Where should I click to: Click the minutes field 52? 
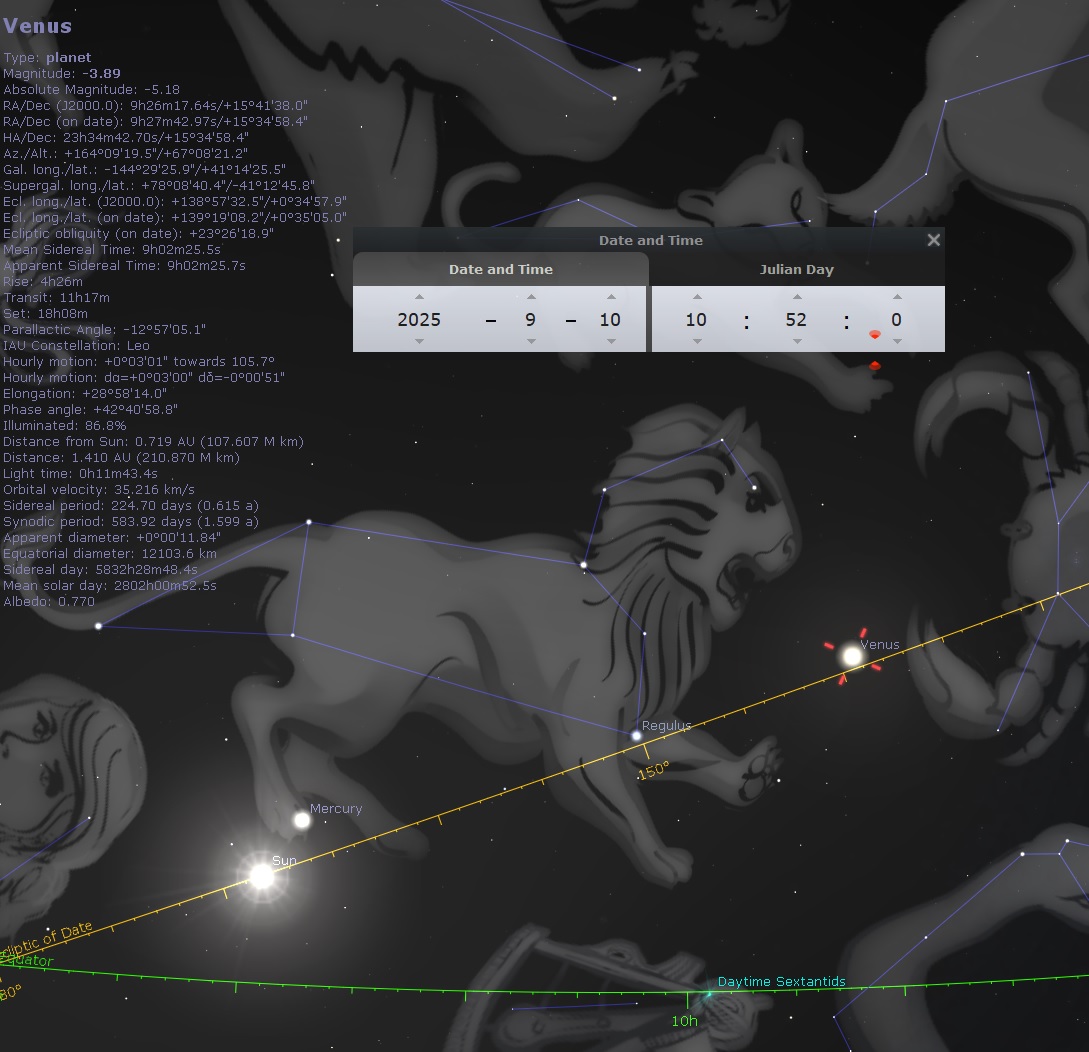click(796, 319)
